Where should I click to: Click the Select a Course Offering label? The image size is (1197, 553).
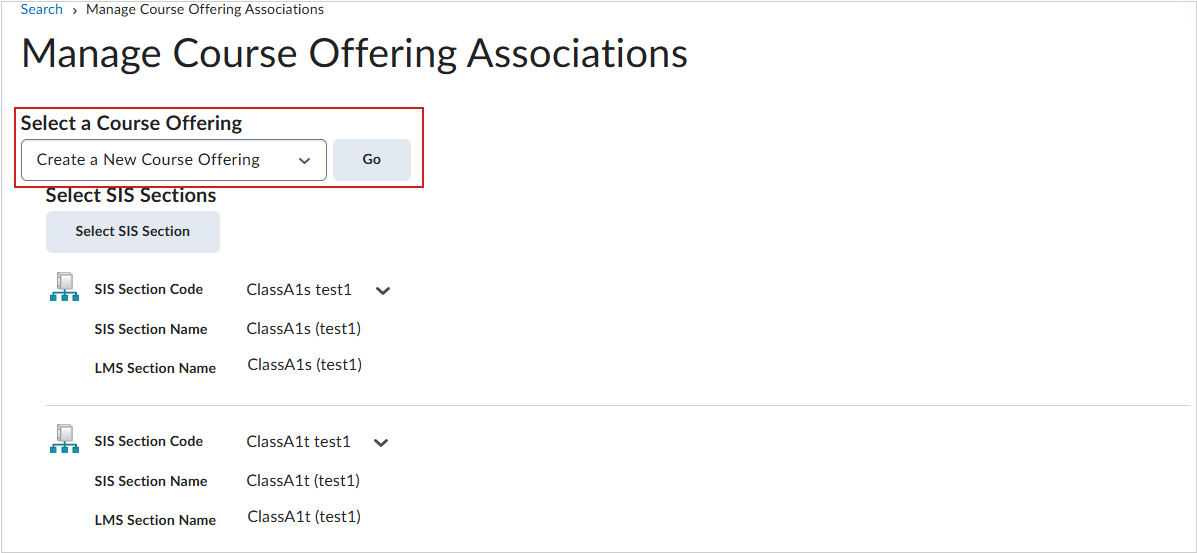tap(132, 123)
